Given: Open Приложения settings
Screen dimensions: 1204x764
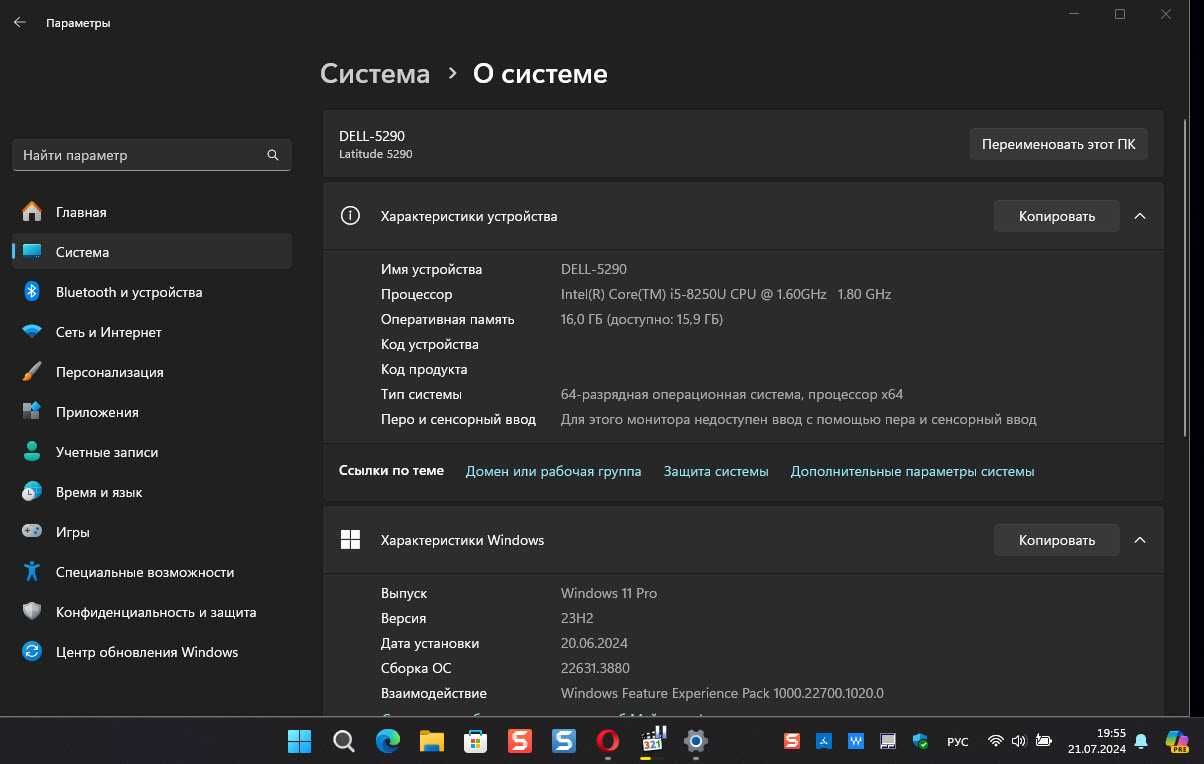Looking at the screenshot, I should (x=152, y=412).
